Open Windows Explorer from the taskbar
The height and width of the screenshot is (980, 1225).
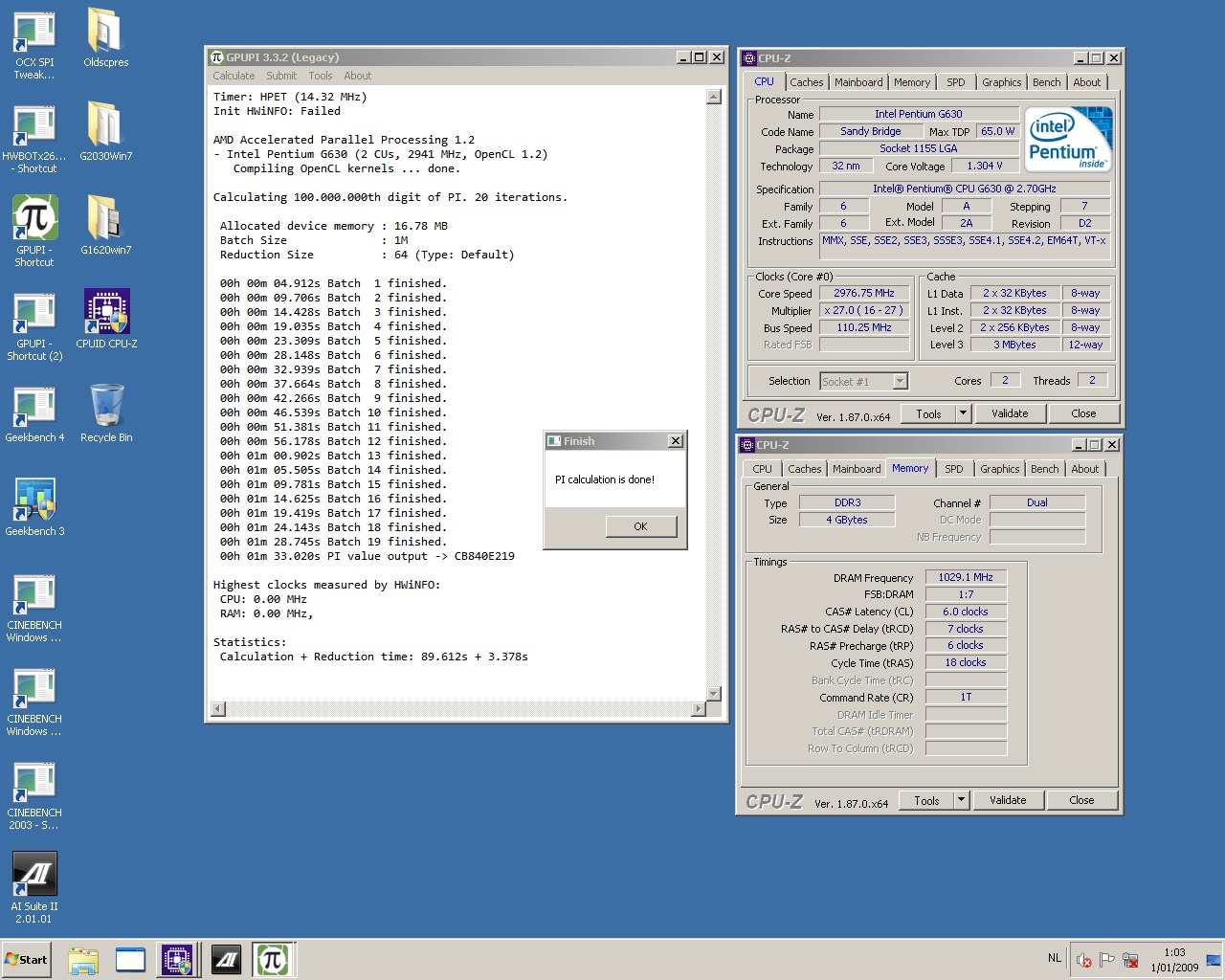tap(83, 959)
